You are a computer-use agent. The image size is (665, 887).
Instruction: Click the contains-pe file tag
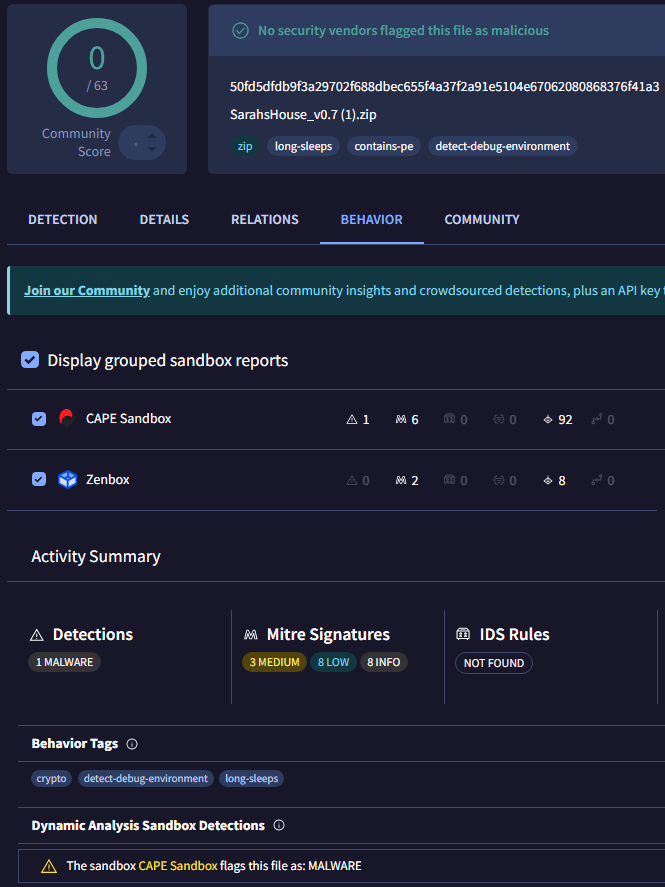click(384, 146)
